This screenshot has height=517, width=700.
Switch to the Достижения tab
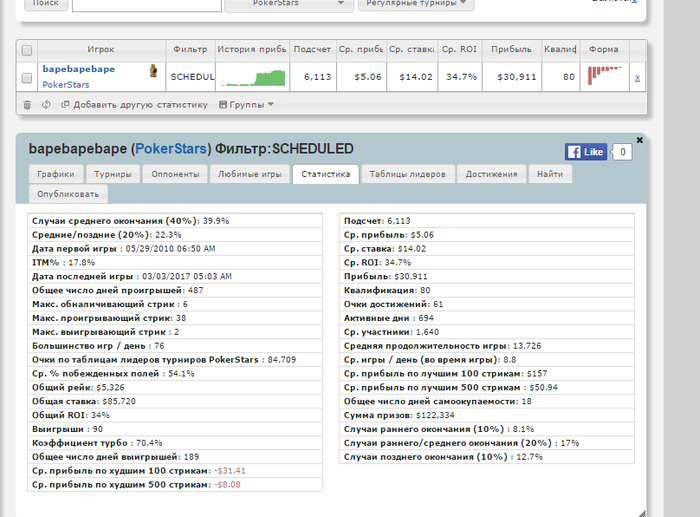coord(492,174)
